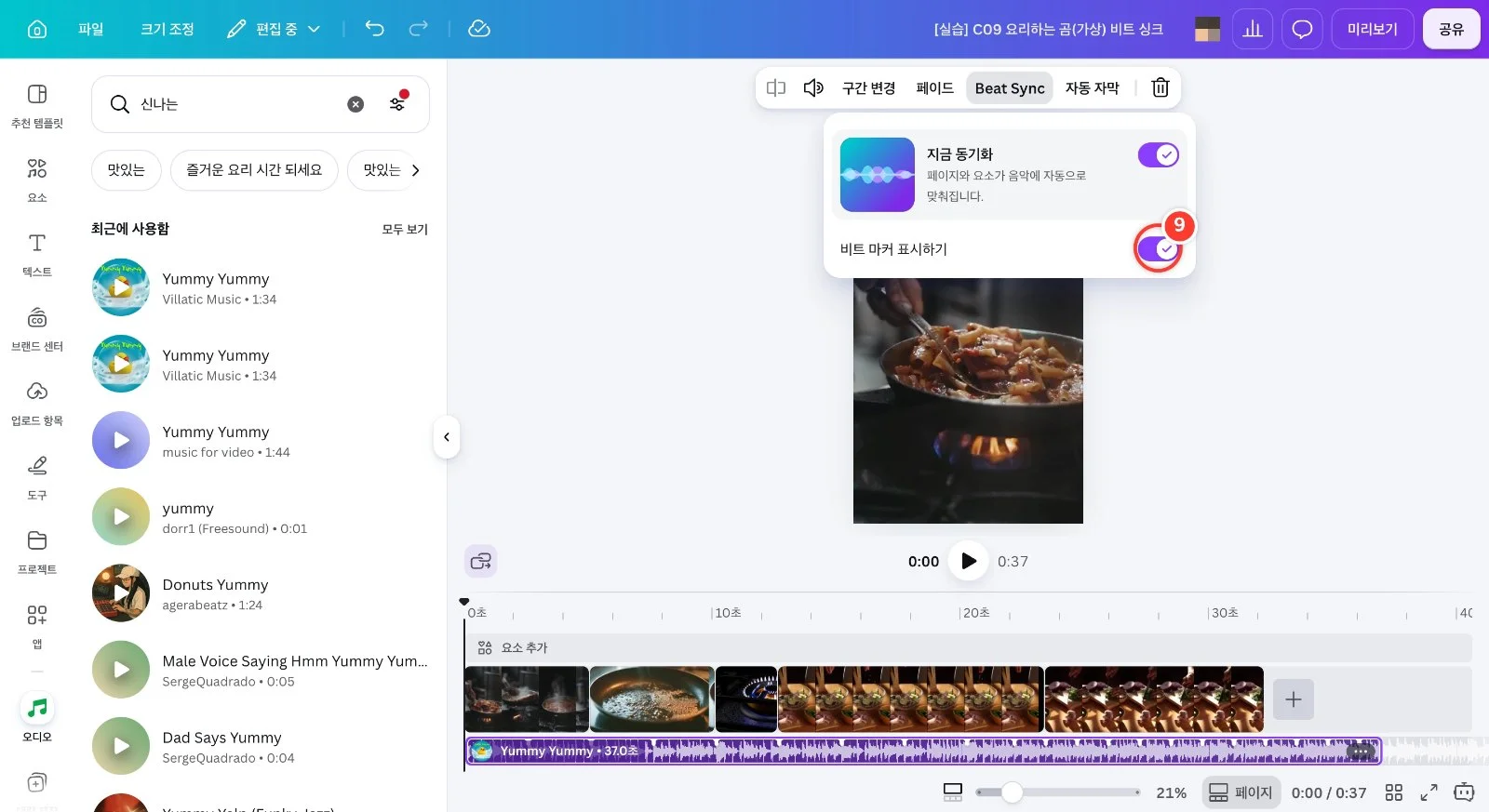Viewport: 1489px width, 812px height.
Task: Click the 공유 button
Action: pos(1451,29)
